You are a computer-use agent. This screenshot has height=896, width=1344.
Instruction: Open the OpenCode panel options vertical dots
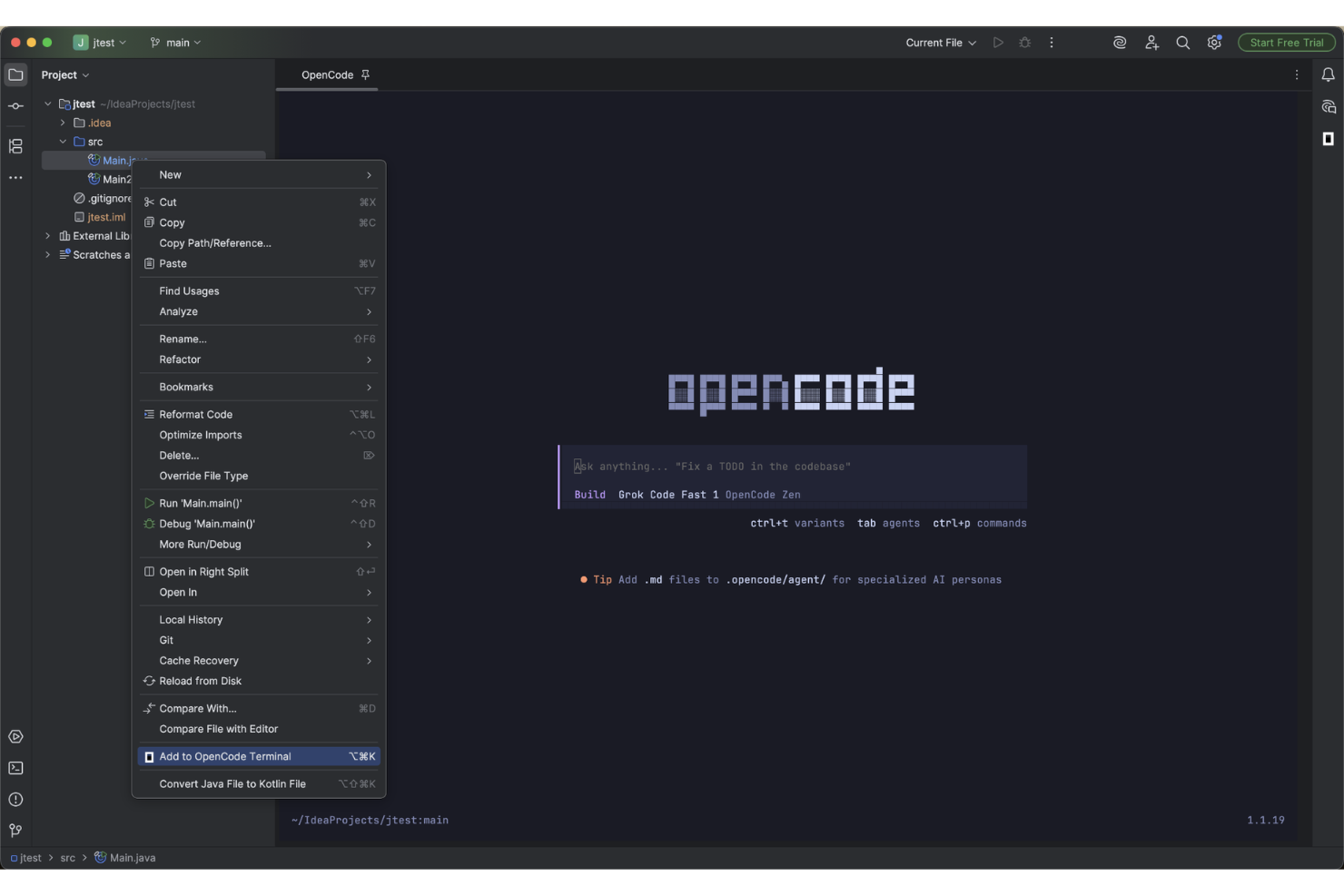[x=1297, y=74]
